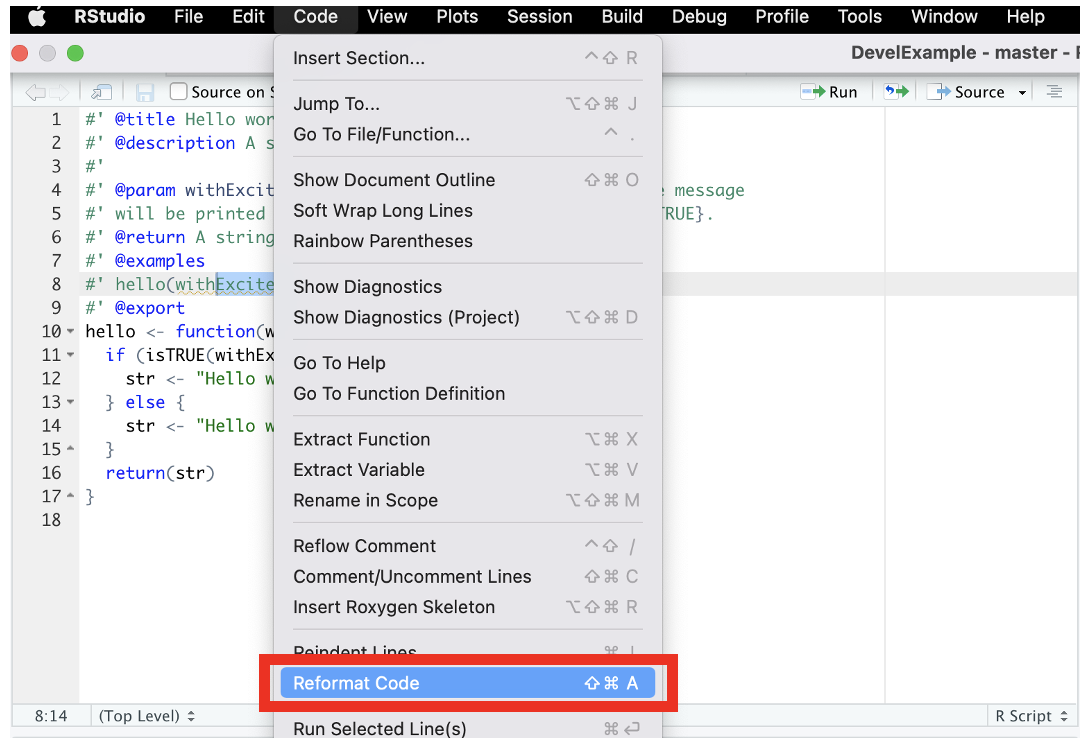Close the open Code menu
Screen dimensions: 1090x740
tap(316, 17)
